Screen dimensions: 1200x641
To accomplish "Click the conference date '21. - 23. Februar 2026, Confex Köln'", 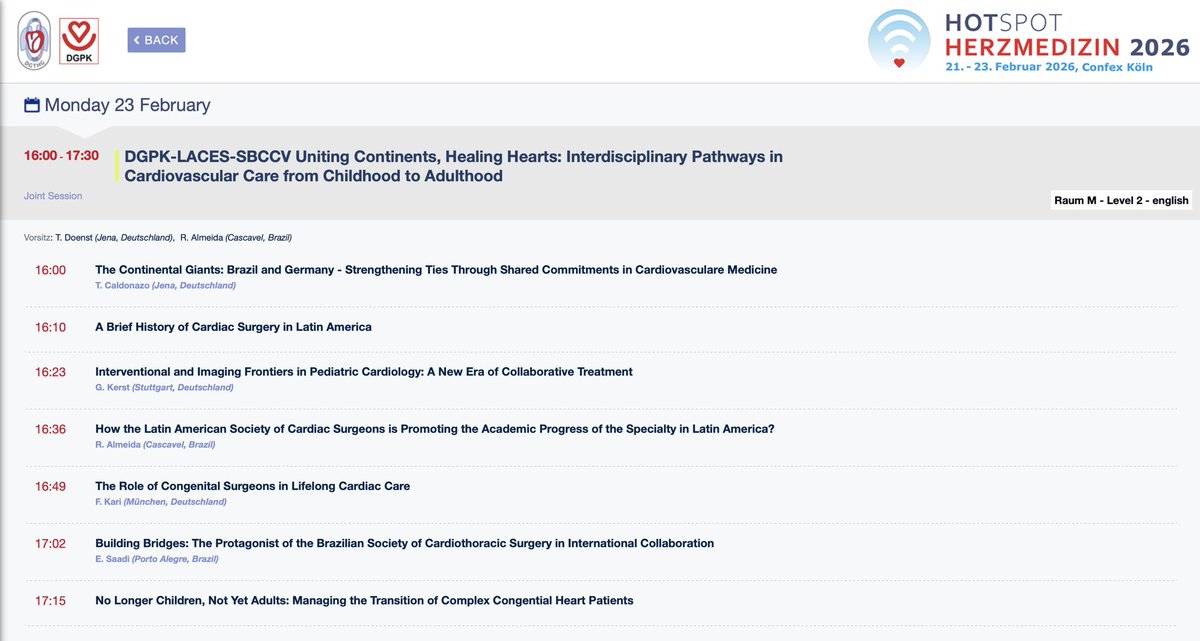I will [x=1048, y=67].
